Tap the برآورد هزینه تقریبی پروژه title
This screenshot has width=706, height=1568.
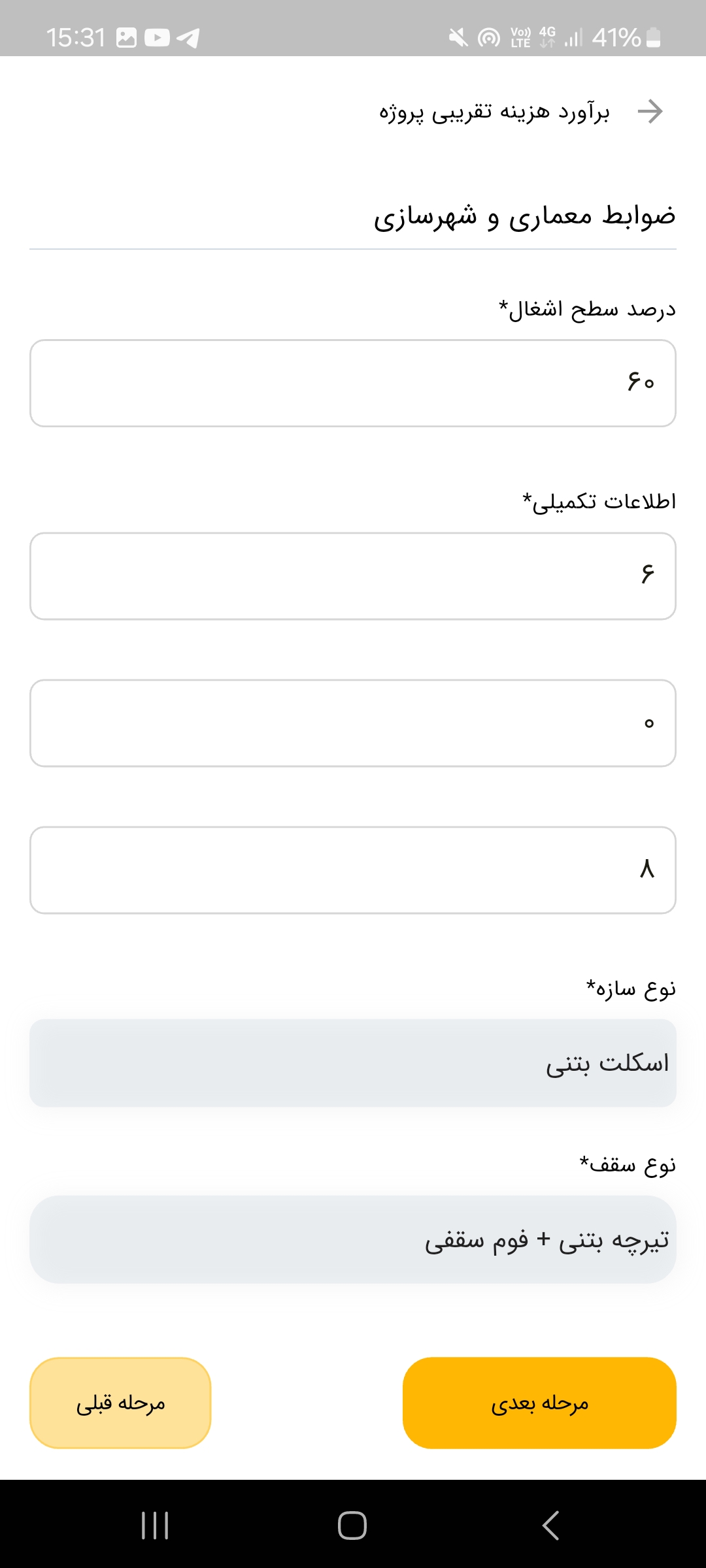click(494, 112)
